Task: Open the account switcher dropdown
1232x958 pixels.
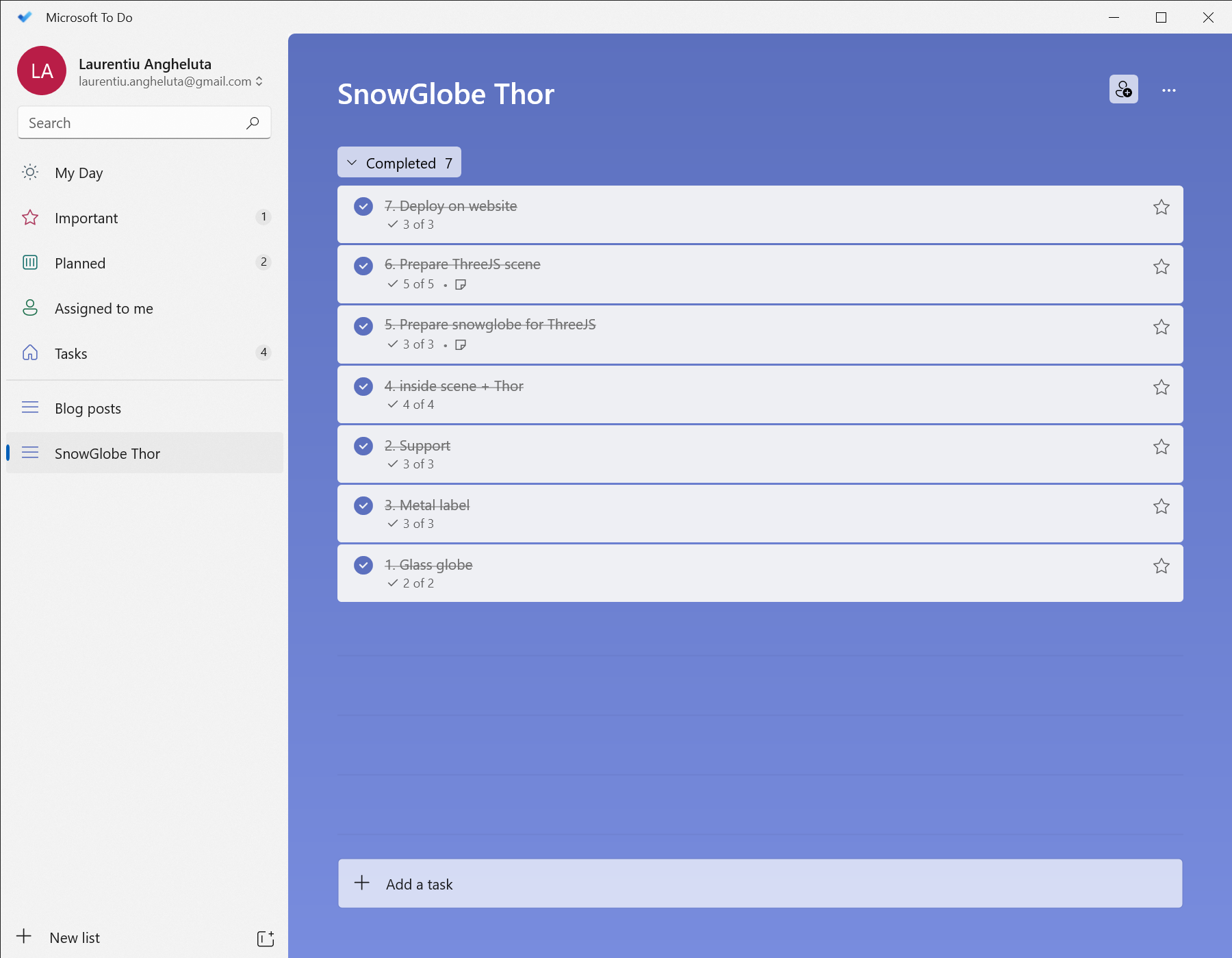Action: pos(259,81)
